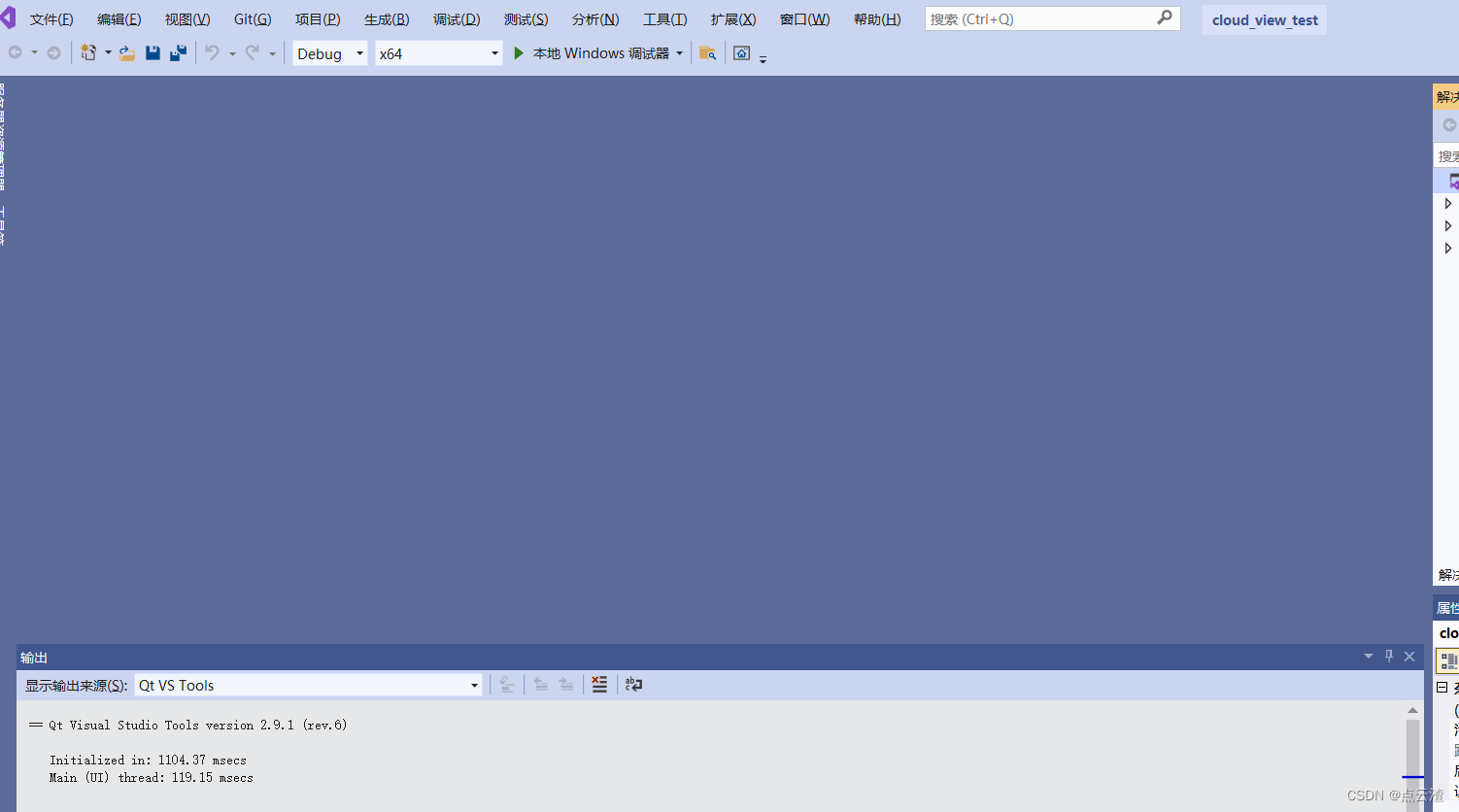Expand the third collapsed node in Solution Explorer
Screen dimensions: 1459x812
coord(1448,248)
